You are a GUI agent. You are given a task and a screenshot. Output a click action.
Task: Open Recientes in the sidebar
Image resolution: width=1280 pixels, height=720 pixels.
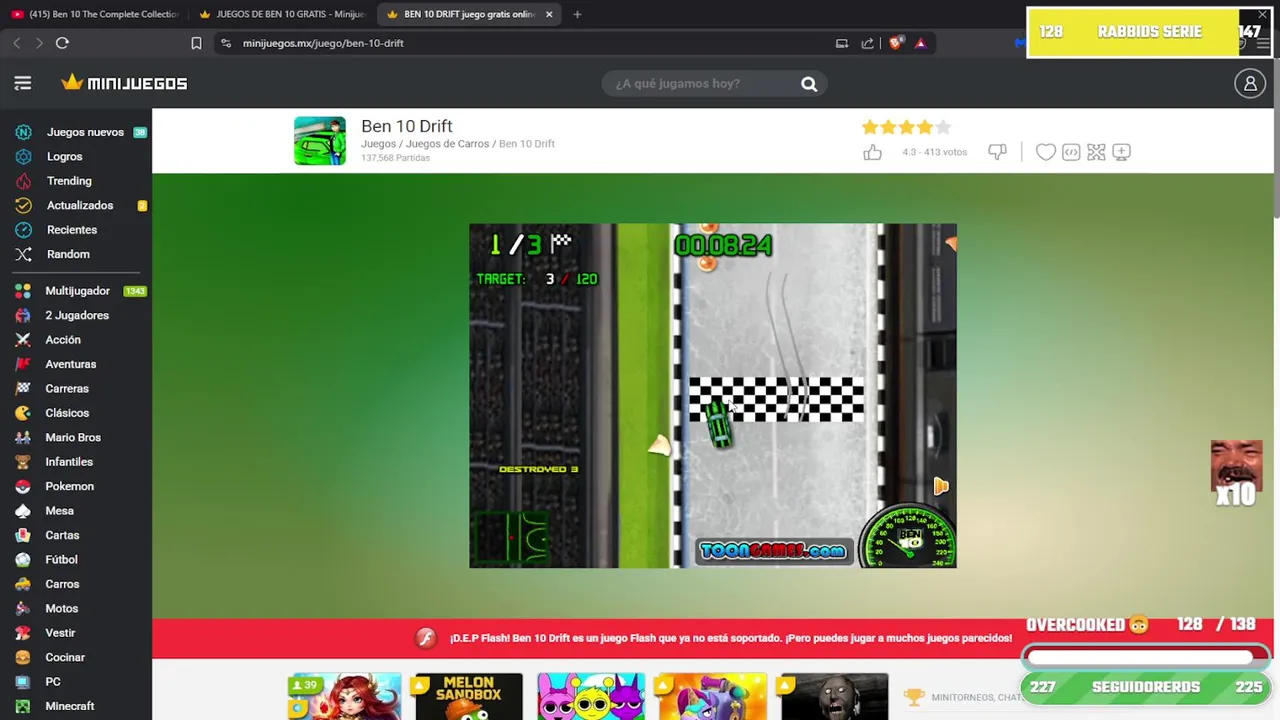click(71, 230)
